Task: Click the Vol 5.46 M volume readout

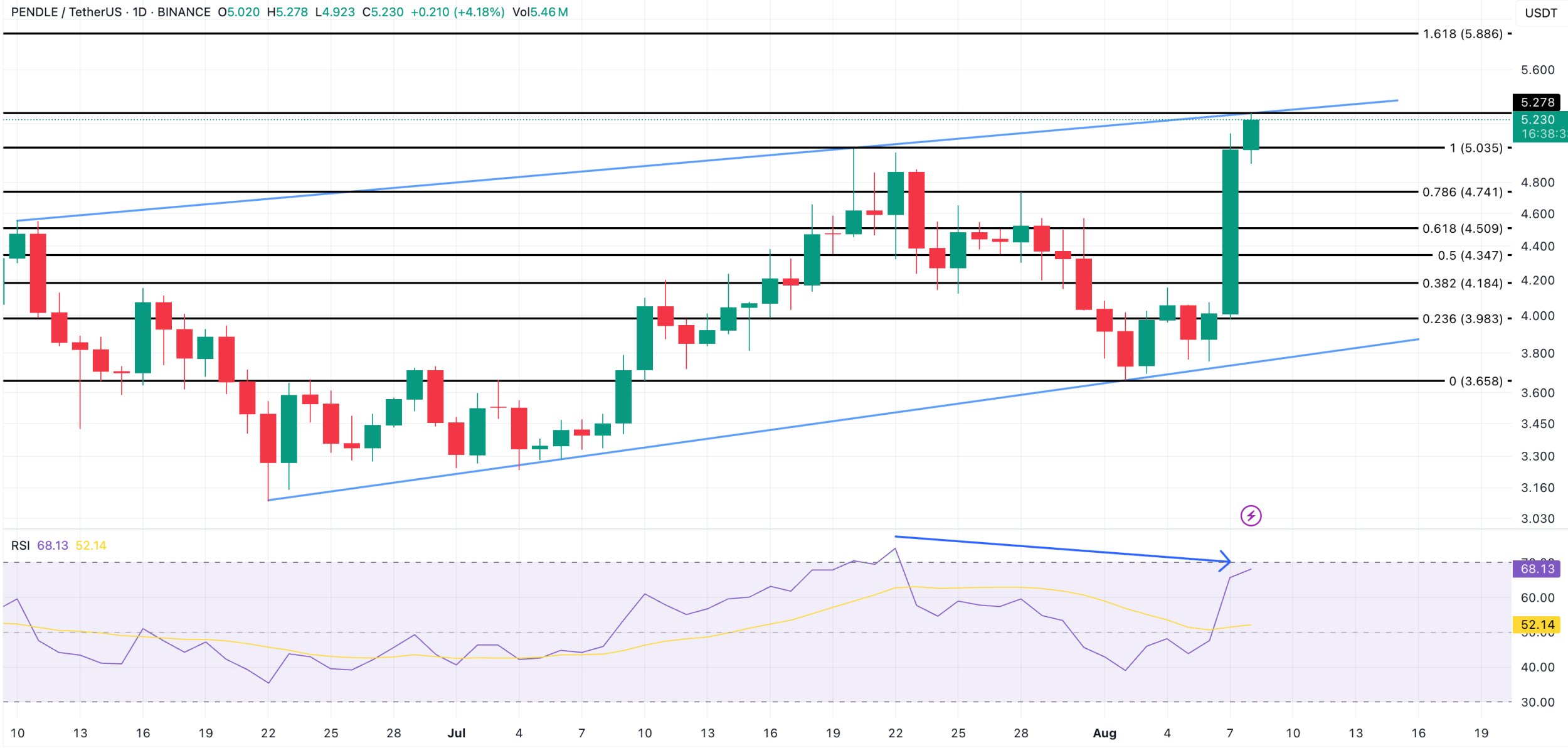Action: tap(539, 12)
